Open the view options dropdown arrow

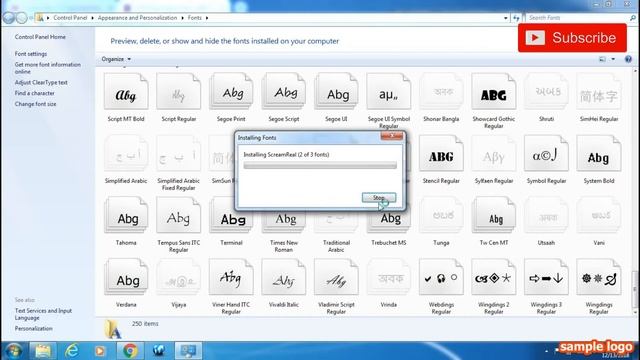click(613, 59)
